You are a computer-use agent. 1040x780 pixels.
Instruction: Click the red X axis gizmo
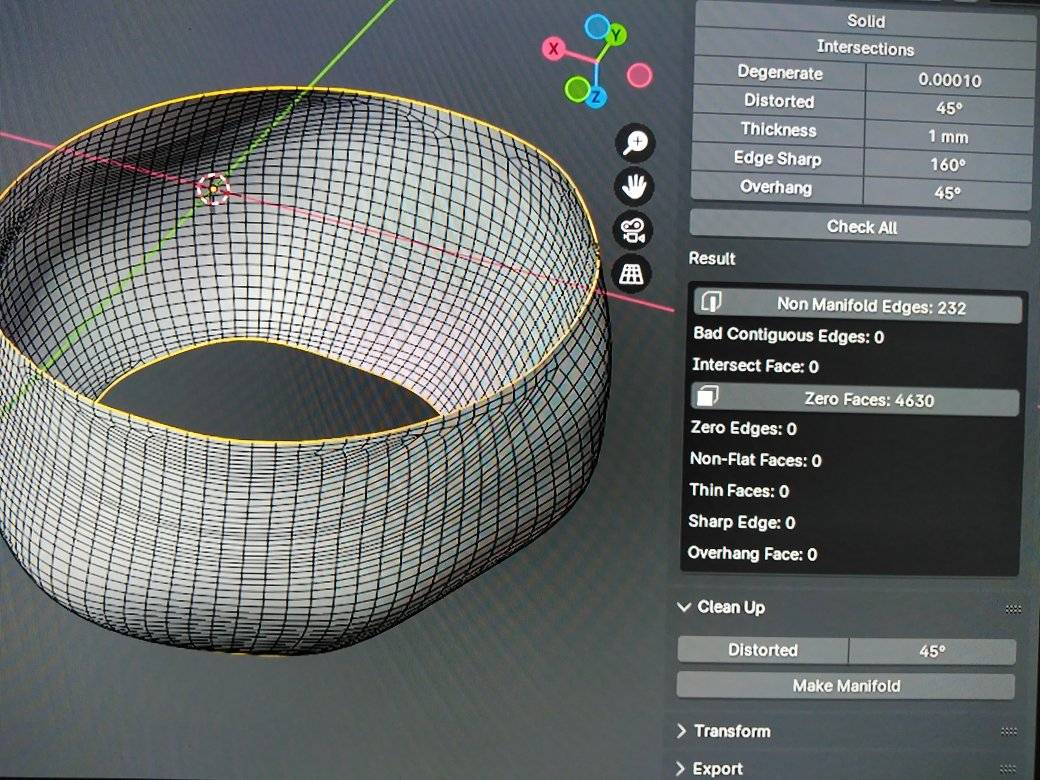coord(554,48)
